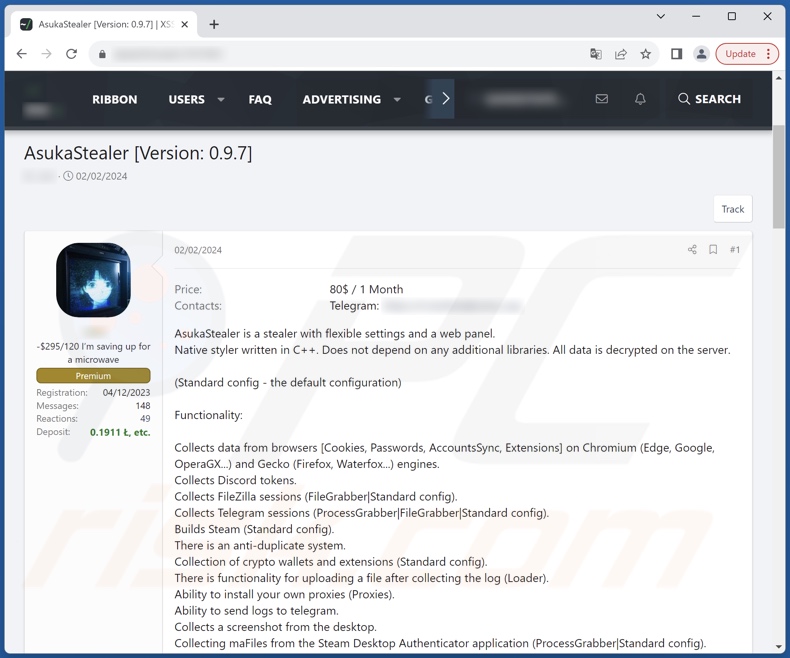
Task: Click 'Ability to install your own proxies' line
Action: pyautogui.click(x=285, y=595)
